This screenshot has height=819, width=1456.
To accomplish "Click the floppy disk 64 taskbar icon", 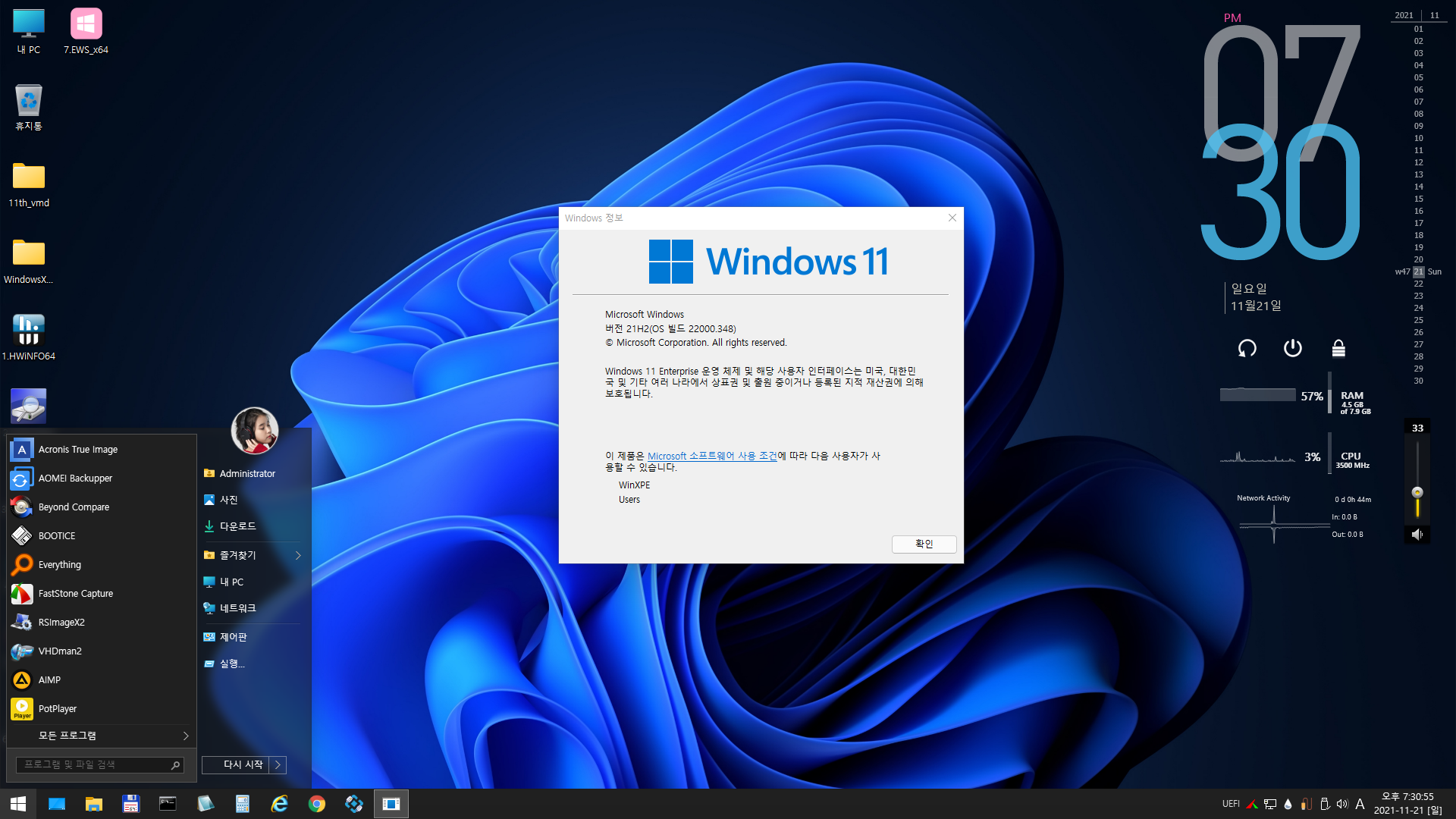I will point(131,804).
